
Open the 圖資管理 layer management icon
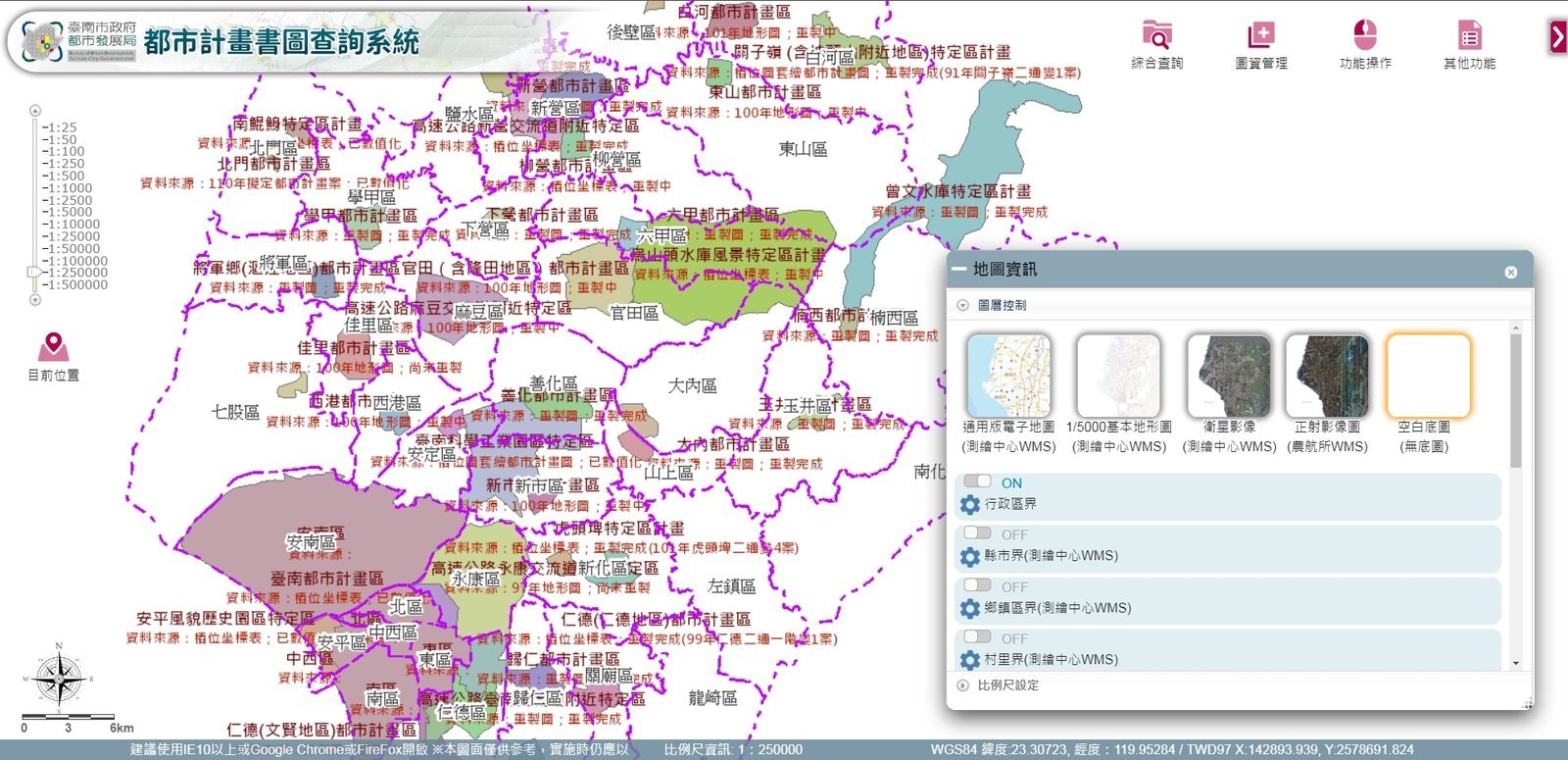tap(1260, 36)
